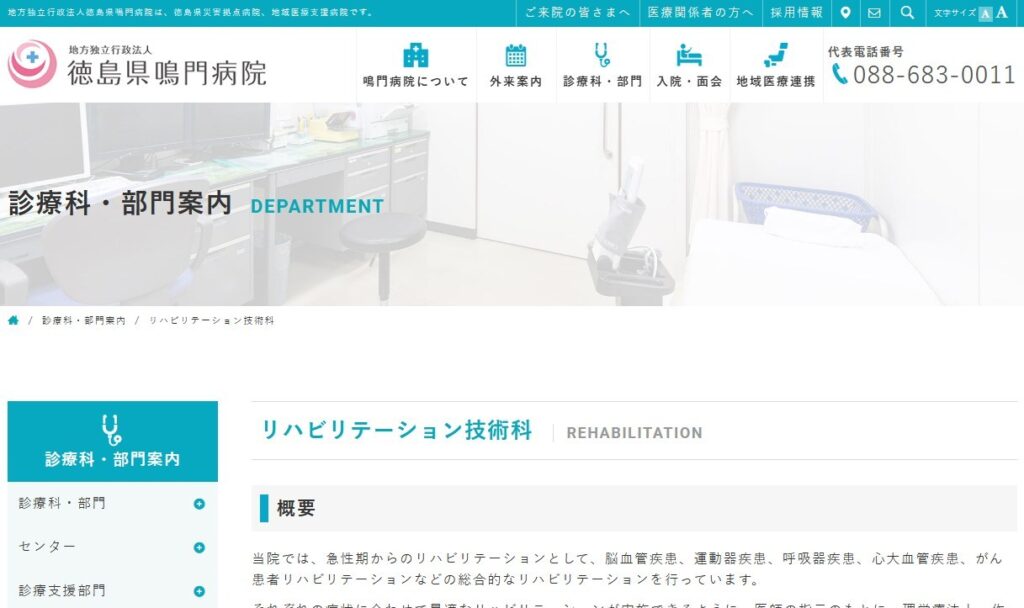Open 入院・面会 bed icon menu

point(689,66)
